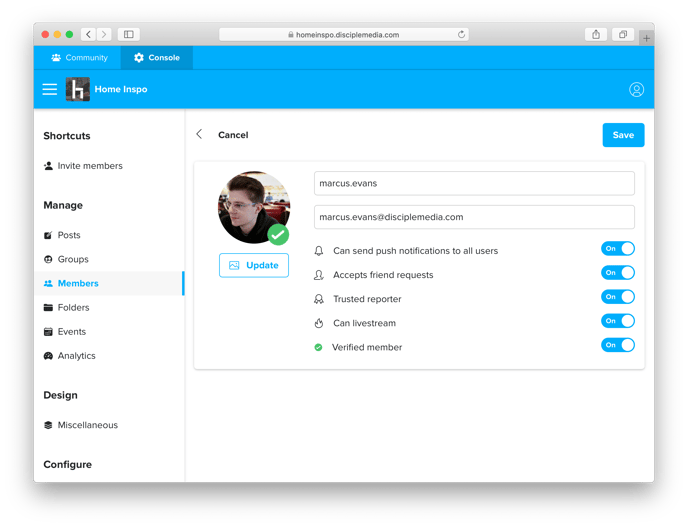Switch to the Community tab

pos(78,57)
